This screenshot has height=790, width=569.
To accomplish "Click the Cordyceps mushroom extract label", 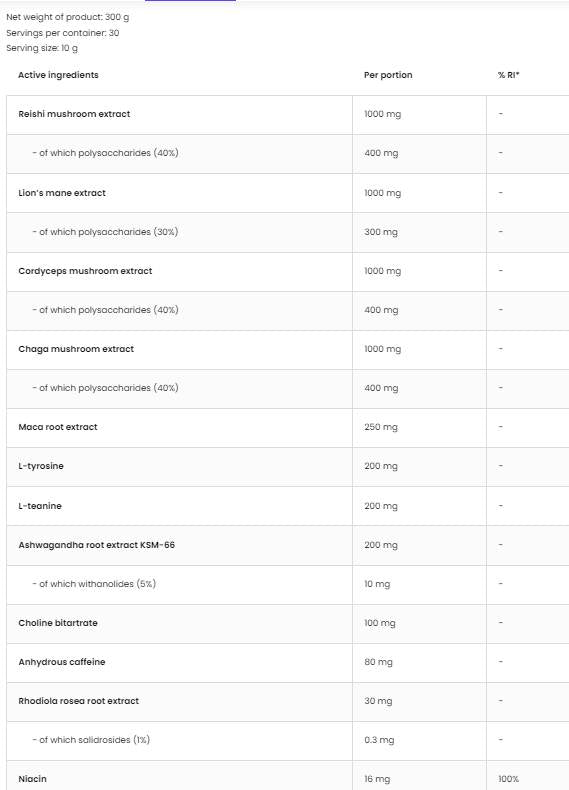I will (85, 271).
